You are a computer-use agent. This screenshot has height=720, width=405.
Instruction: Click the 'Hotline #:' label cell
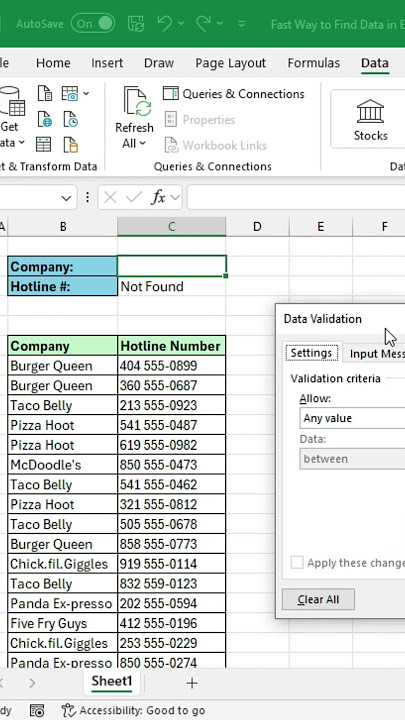click(62, 287)
